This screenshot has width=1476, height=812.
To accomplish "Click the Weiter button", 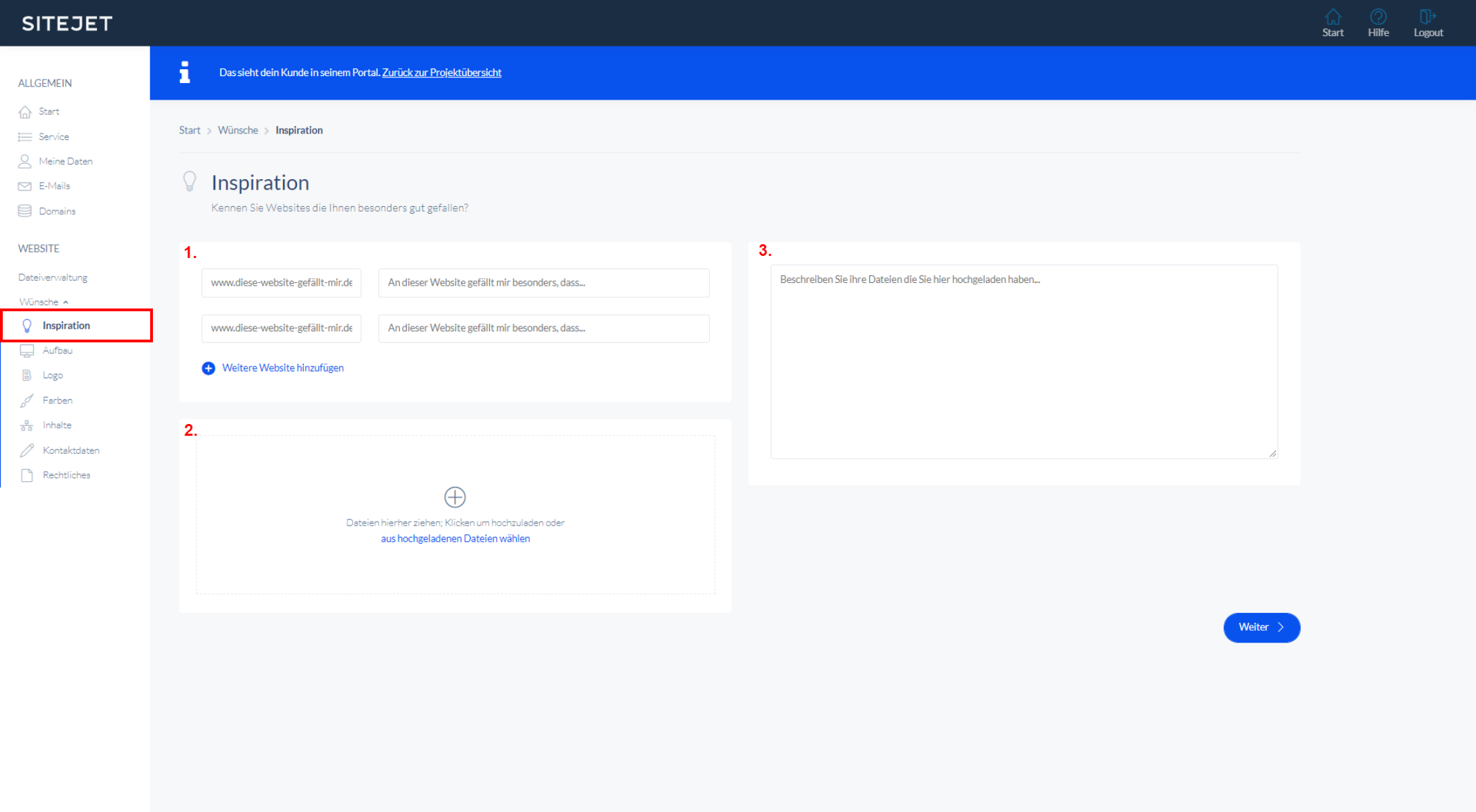I will pos(1261,627).
